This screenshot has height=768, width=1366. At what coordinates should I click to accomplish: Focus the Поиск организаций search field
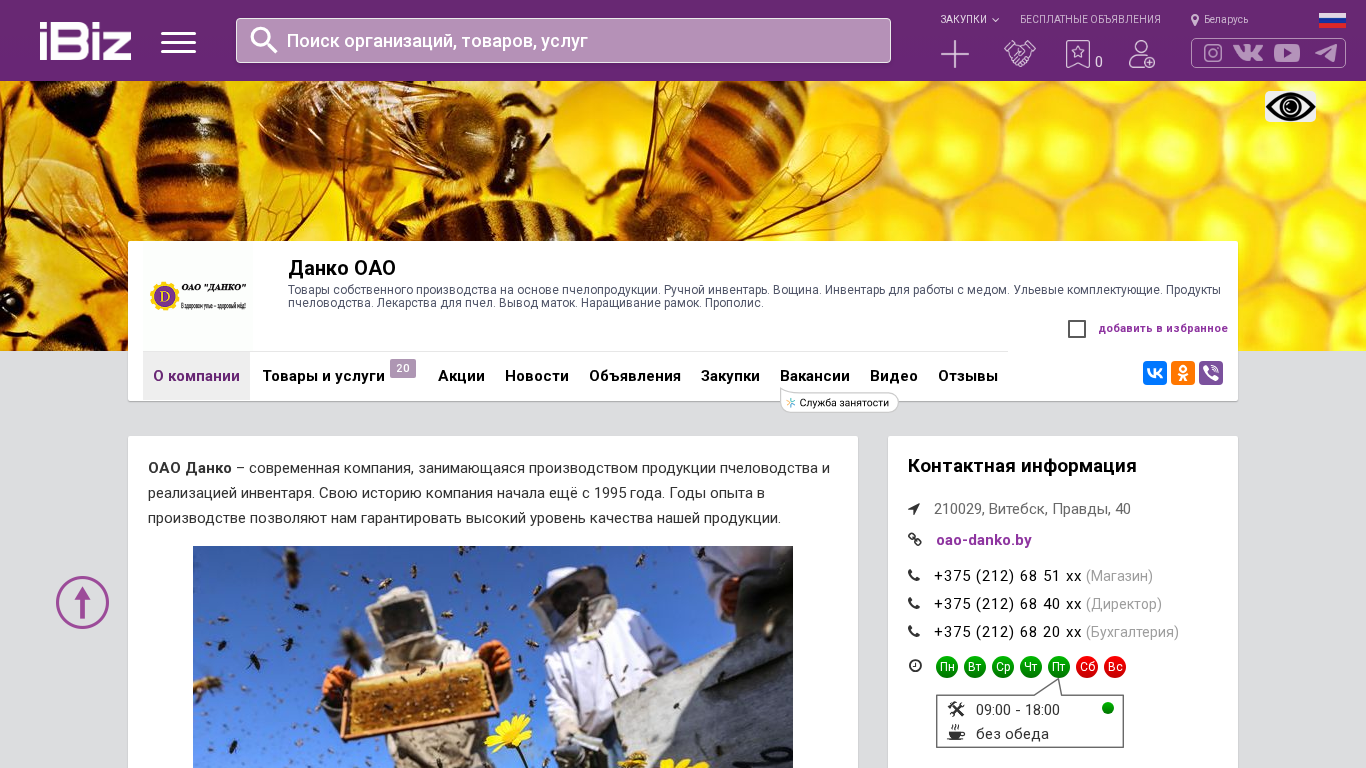click(563, 40)
